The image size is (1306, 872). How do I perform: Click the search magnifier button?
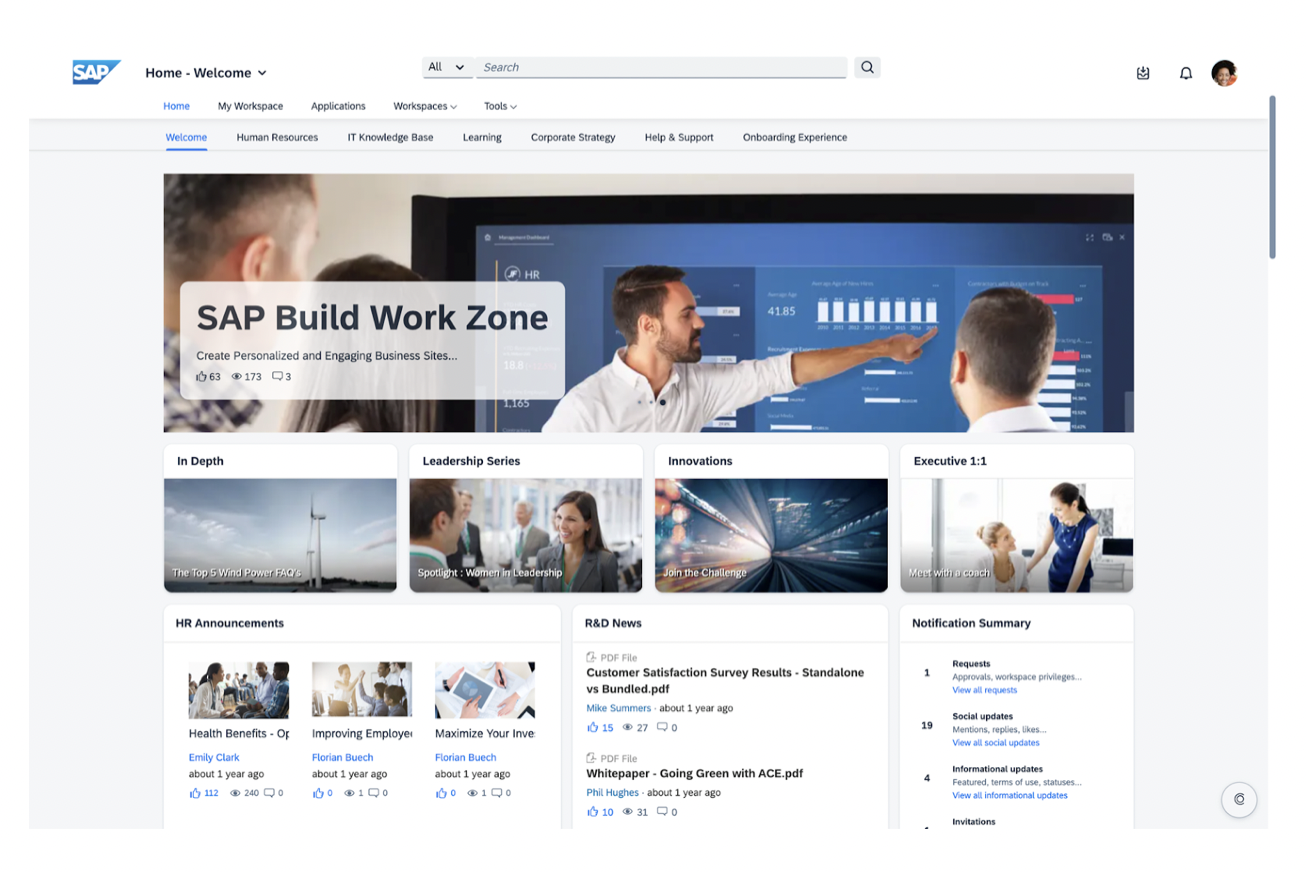(x=867, y=67)
